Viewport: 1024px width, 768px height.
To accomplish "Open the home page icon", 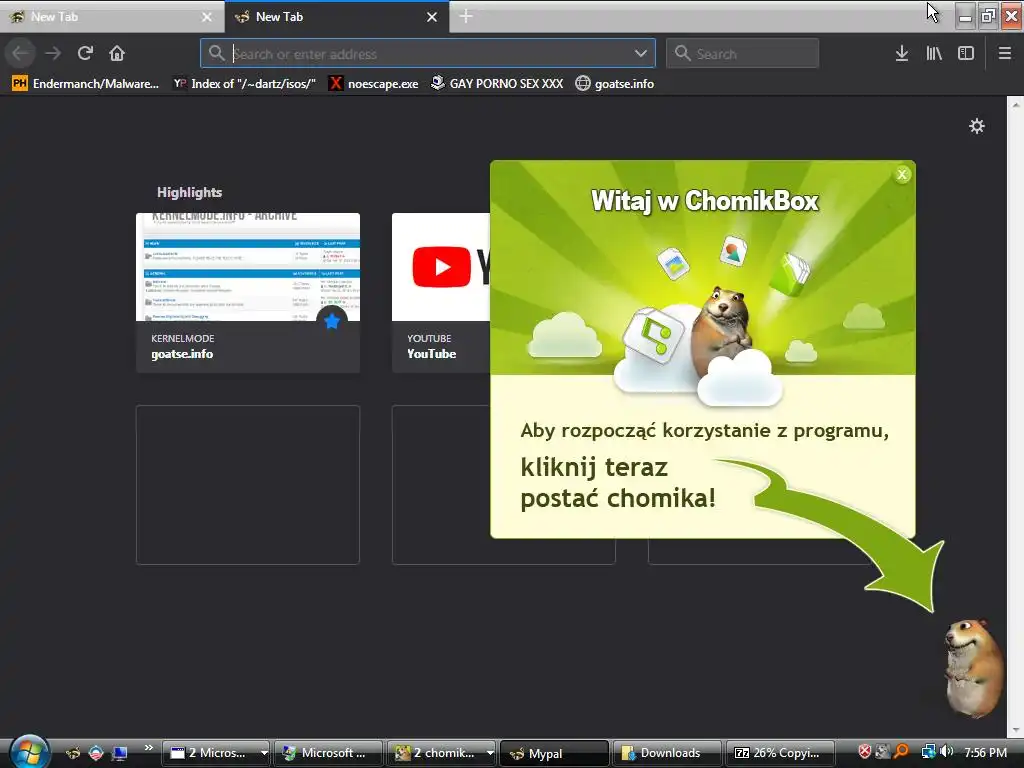I will [x=117, y=53].
